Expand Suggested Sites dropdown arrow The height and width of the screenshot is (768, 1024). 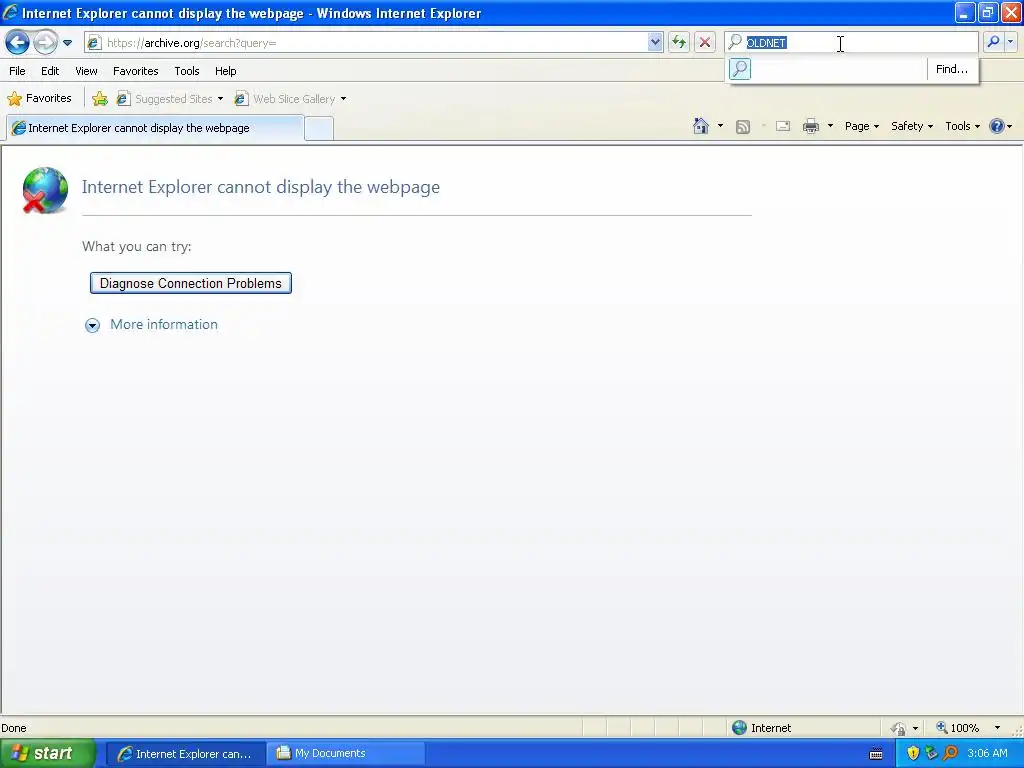pos(220,99)
